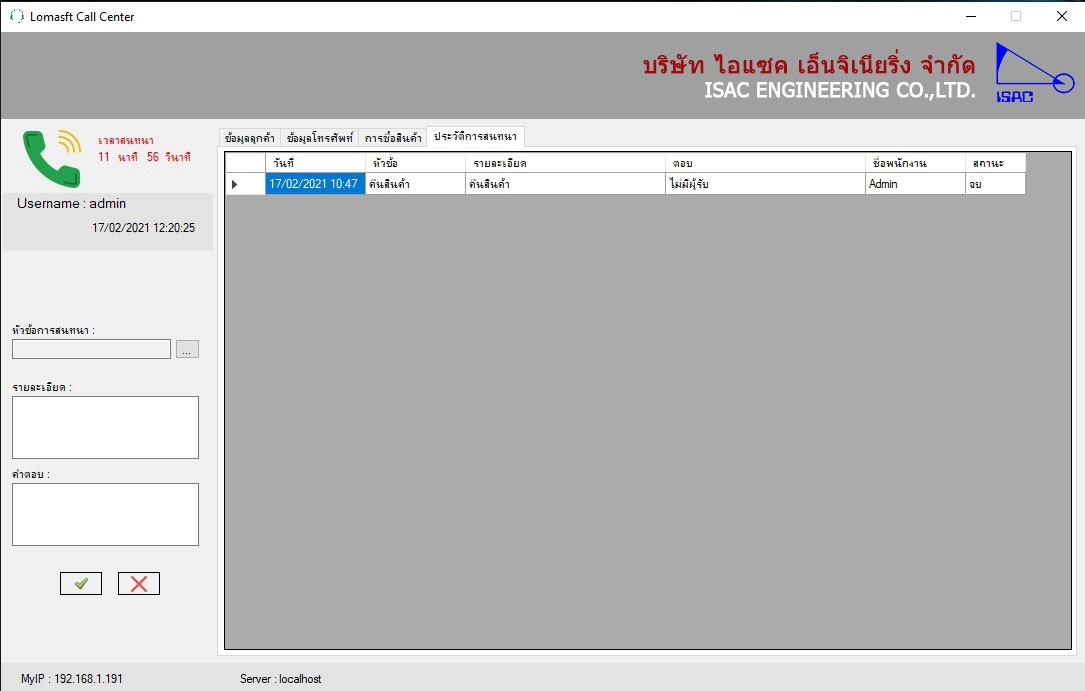Open the การซื้อสินค้า tab

[392, 138]
